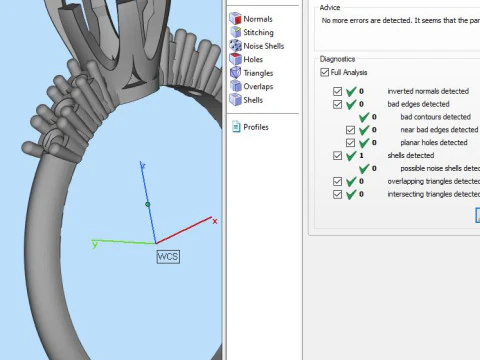Toggle planar holes detected checkbox
The height and width of the screenshot is (360, 480).
tap(350, 143)
